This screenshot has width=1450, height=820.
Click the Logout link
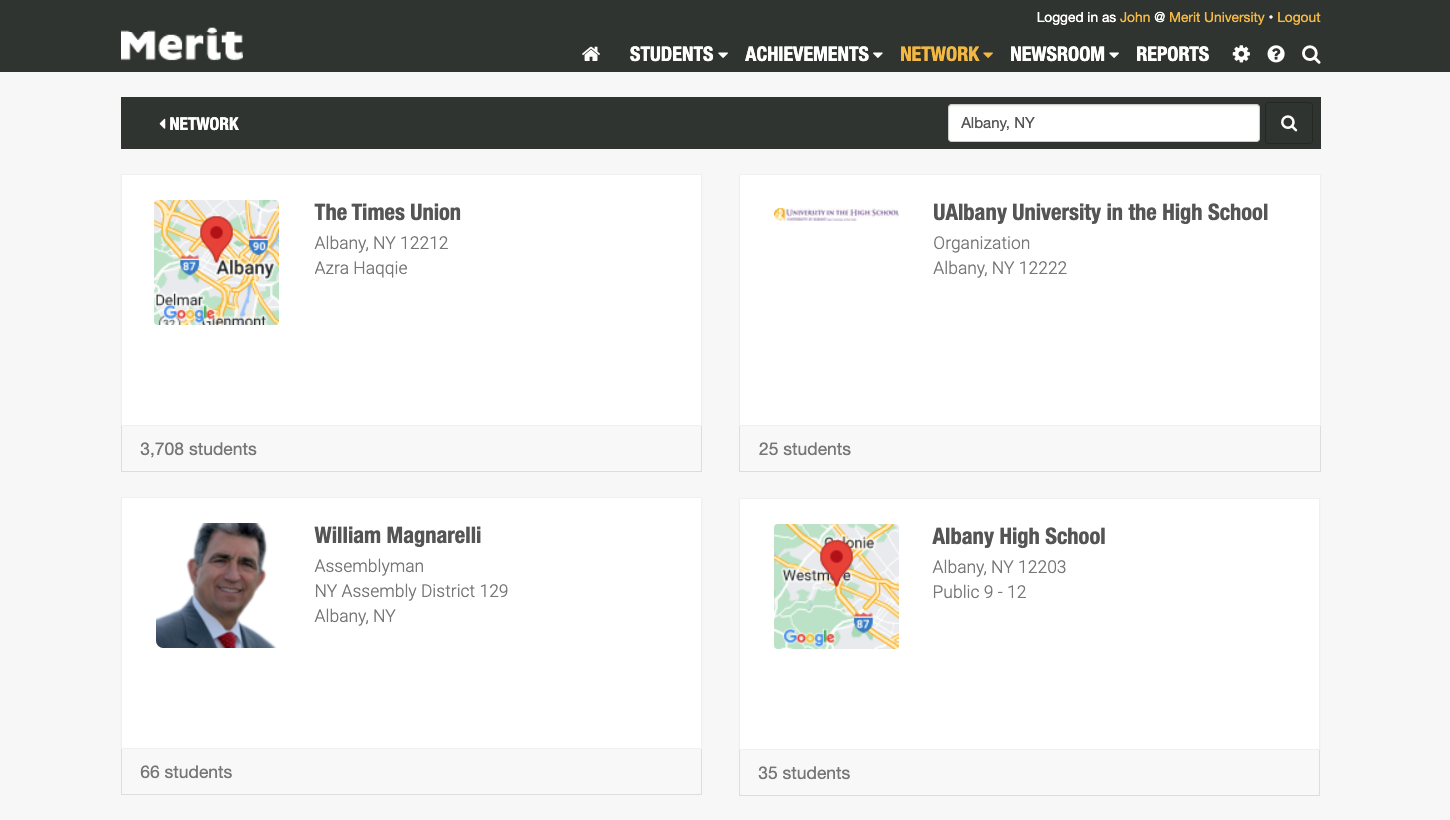[1298, 17]
